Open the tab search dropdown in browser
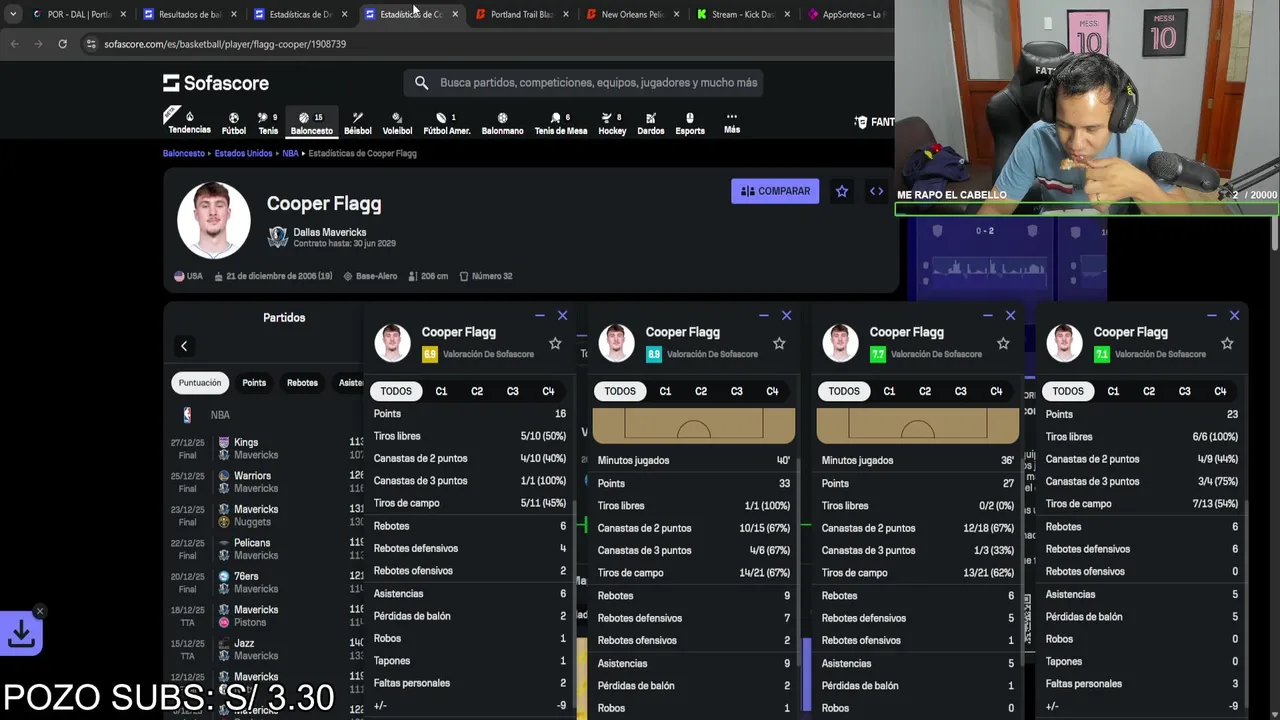 point(13,14)
